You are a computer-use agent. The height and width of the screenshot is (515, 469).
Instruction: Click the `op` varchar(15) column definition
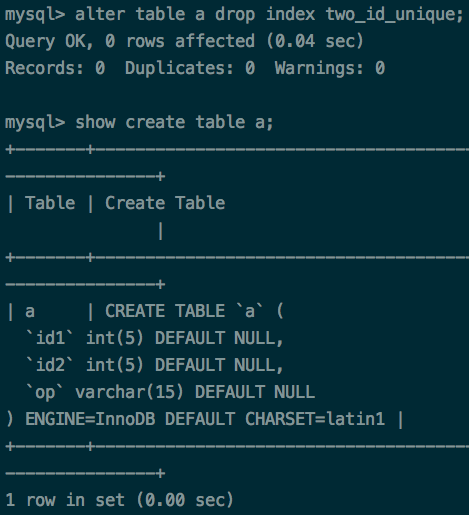coord(170,392)
